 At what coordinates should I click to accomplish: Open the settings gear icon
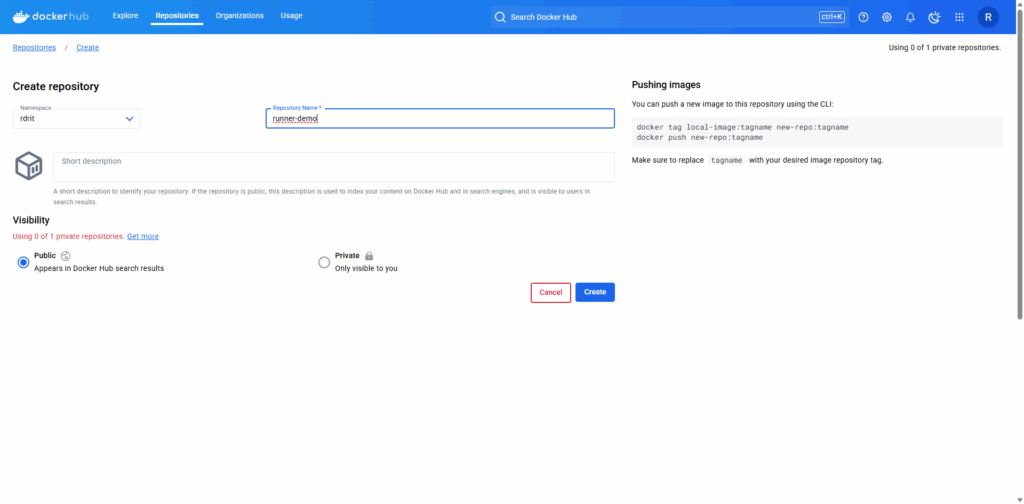click(887, 17)
